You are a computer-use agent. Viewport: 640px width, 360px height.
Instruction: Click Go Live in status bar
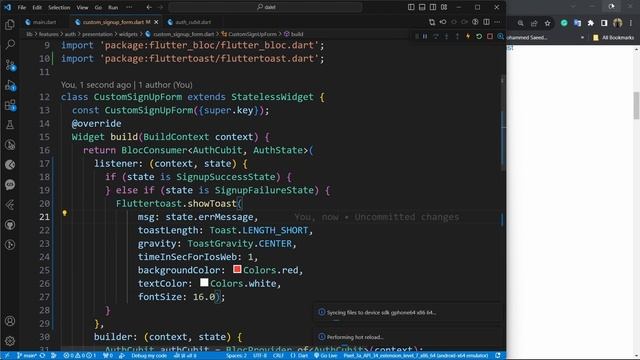326,356
